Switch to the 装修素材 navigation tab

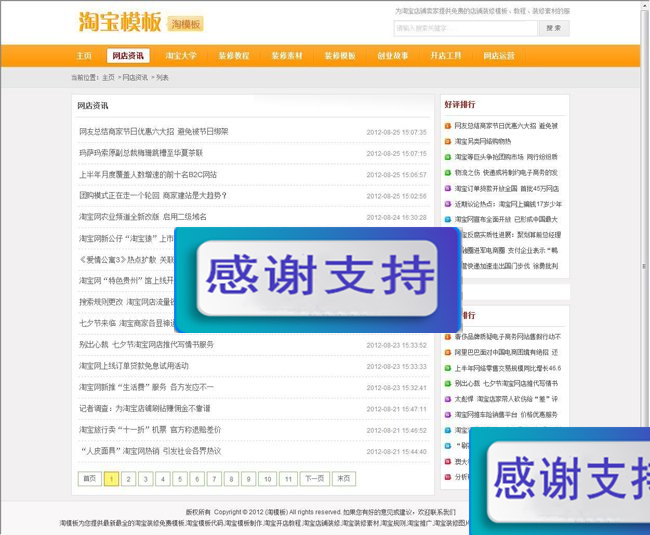point(287,56)
